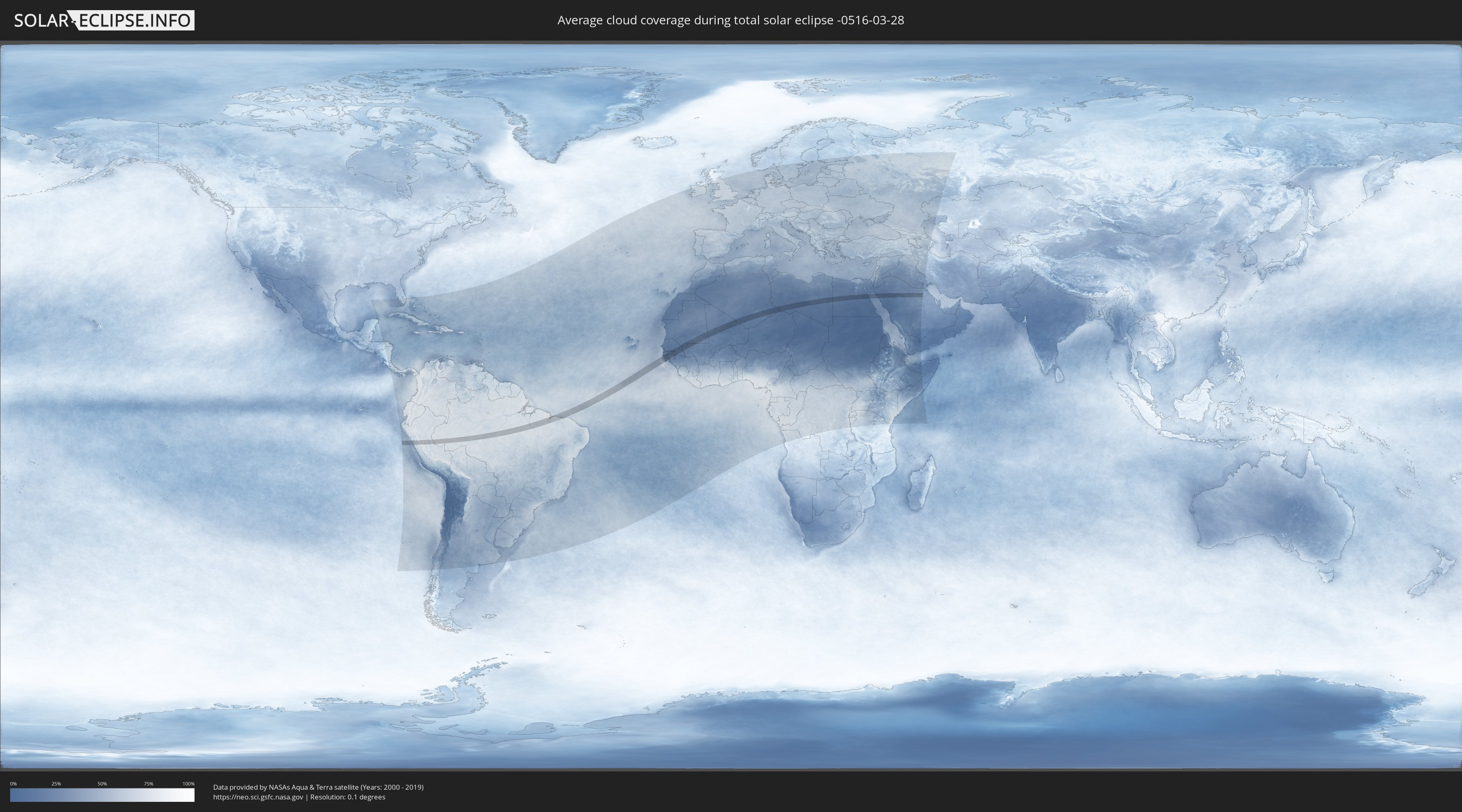Click Greenland on the map
Screen dimensions: 1462x812
coord(568,105)
